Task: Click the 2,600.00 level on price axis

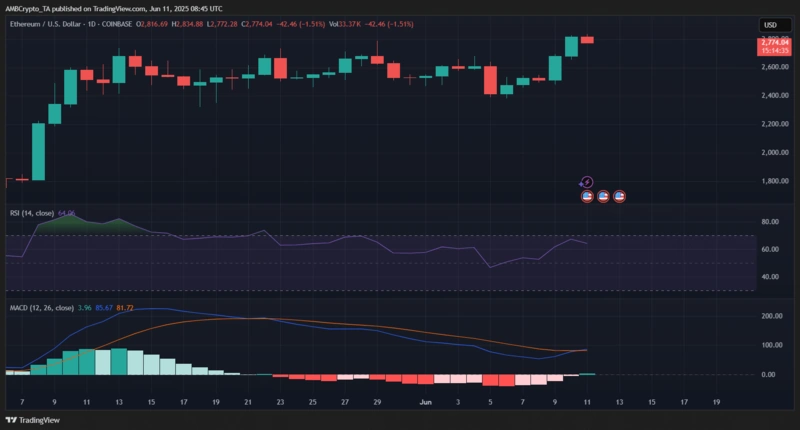Action: 775,67
